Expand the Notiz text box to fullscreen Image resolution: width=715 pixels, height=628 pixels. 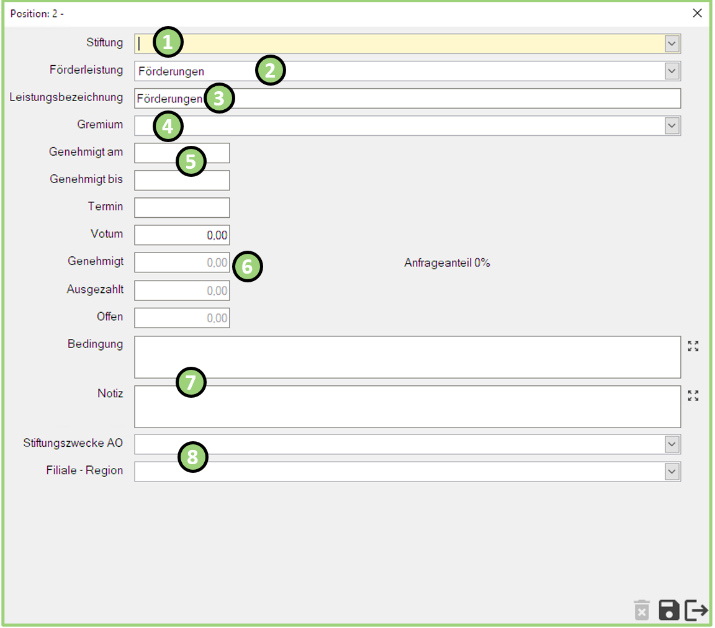point(693,395)
